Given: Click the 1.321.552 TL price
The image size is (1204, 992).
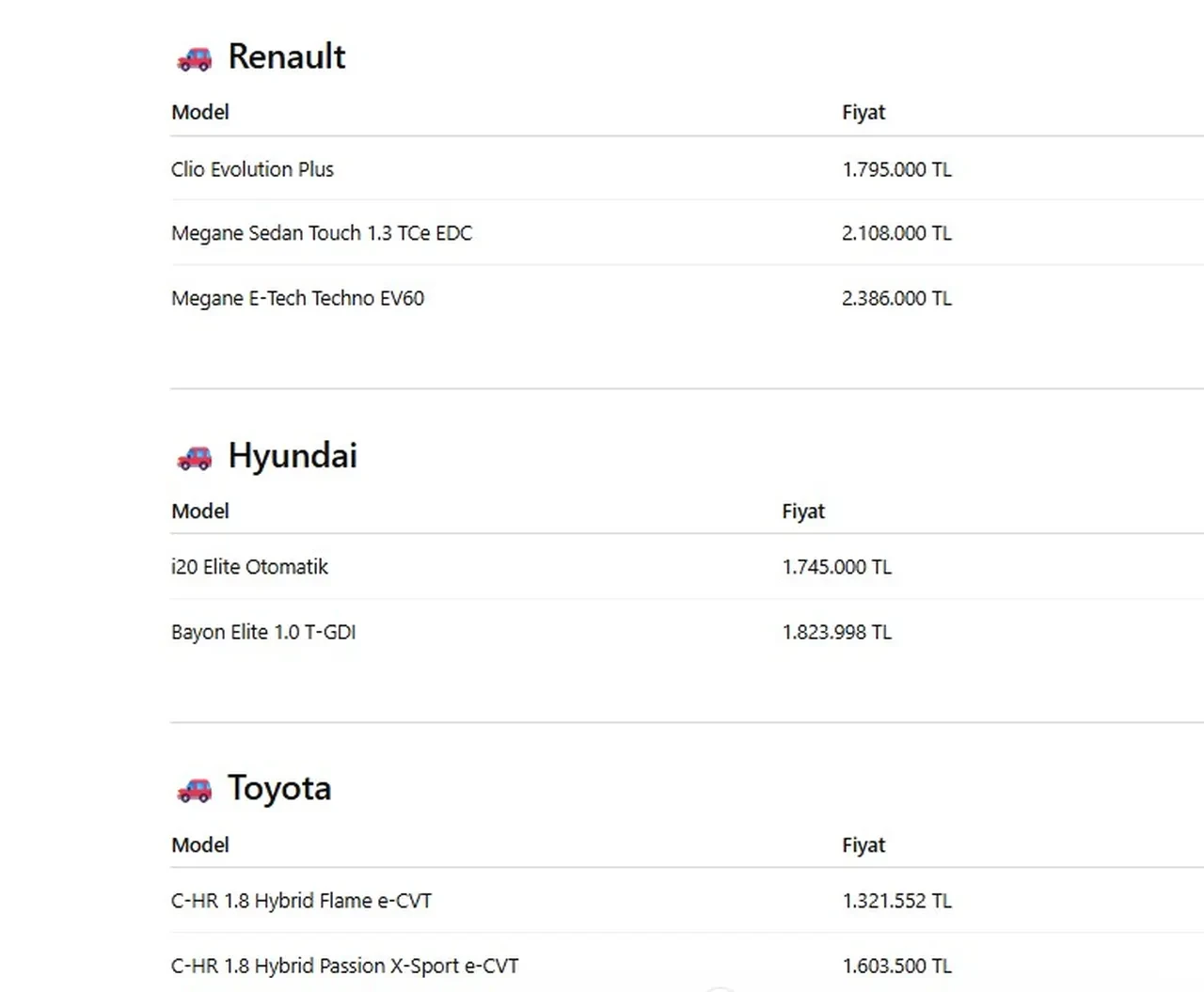Looking at the screenshot, I should [896, 901].
